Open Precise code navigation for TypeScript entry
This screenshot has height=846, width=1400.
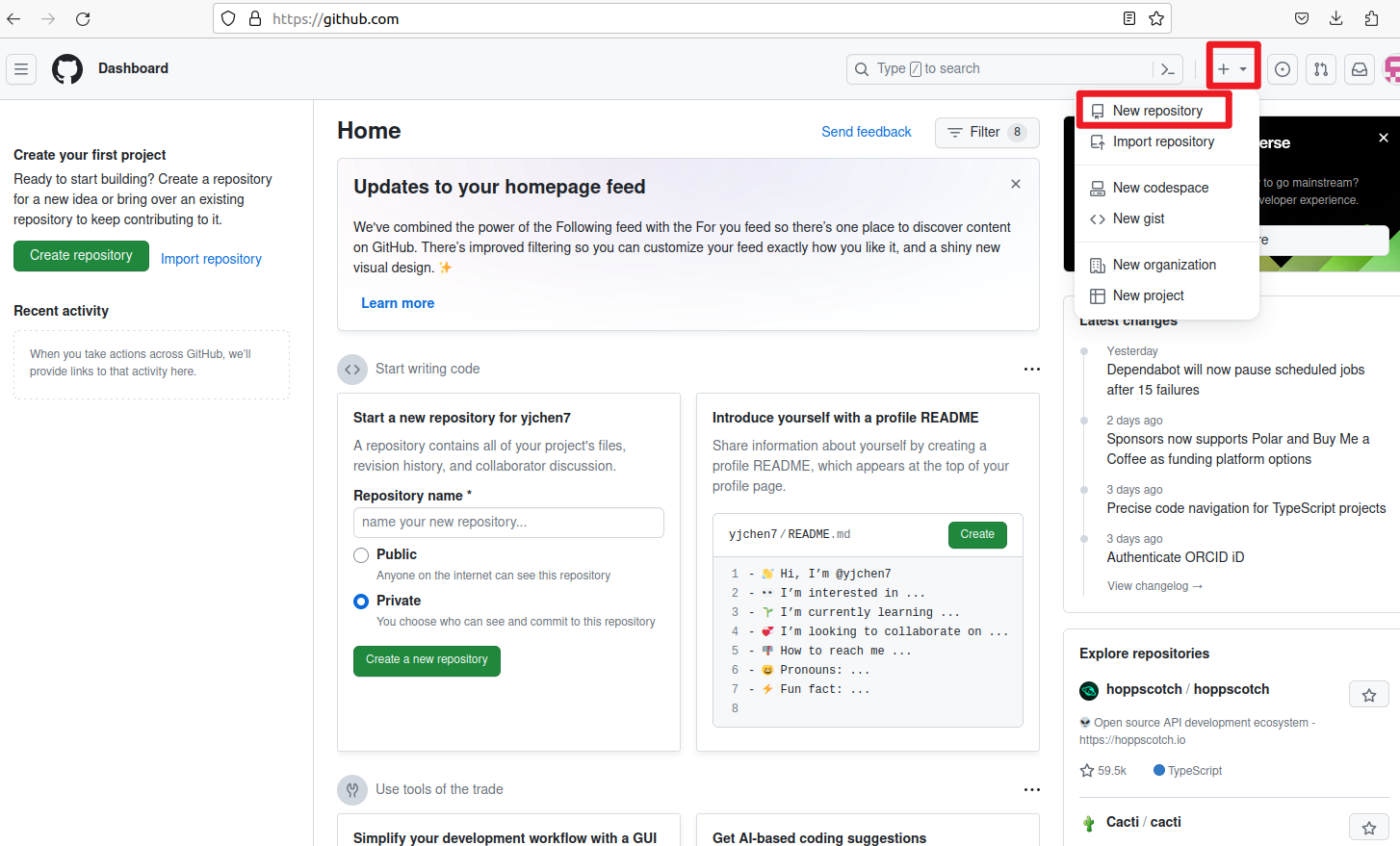1246,508
